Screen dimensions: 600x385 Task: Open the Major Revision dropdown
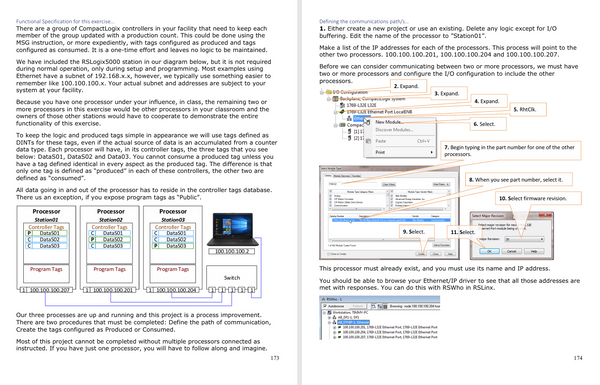tap(524, 239)
